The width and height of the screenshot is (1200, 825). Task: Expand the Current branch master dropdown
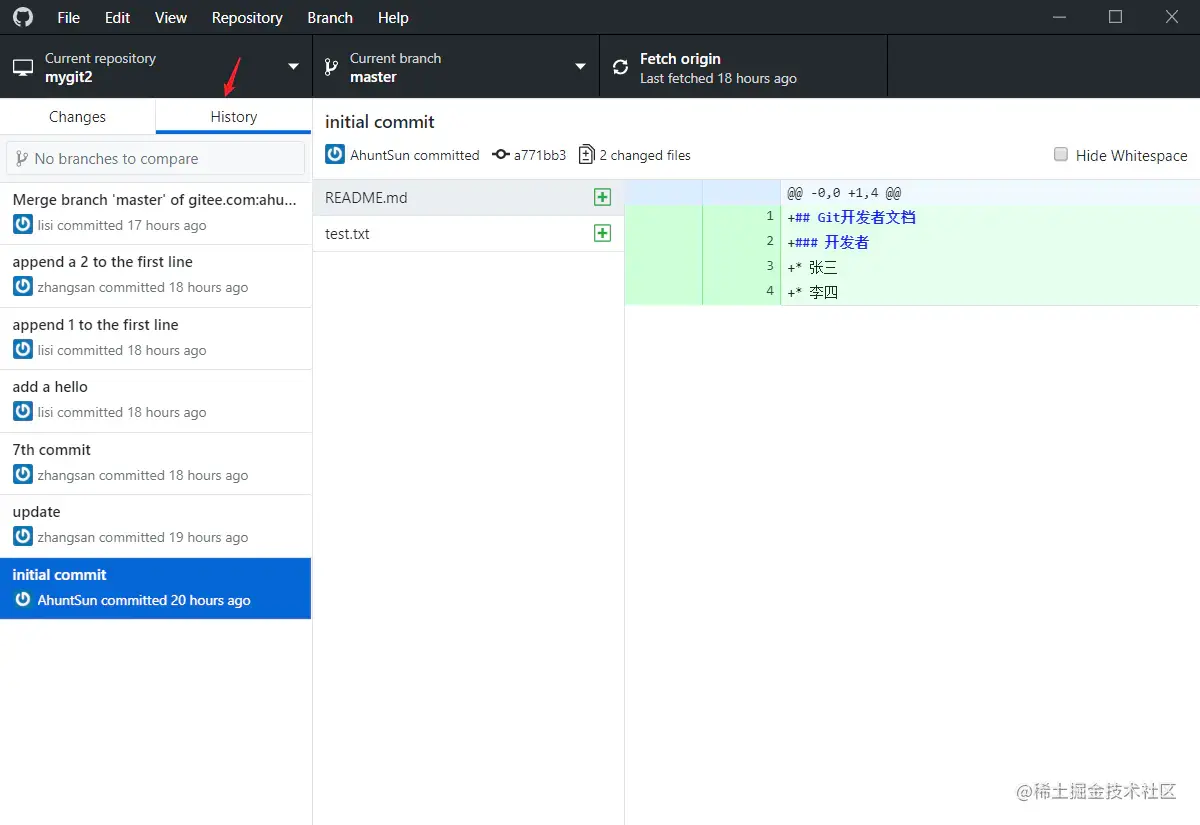(456, 67)
